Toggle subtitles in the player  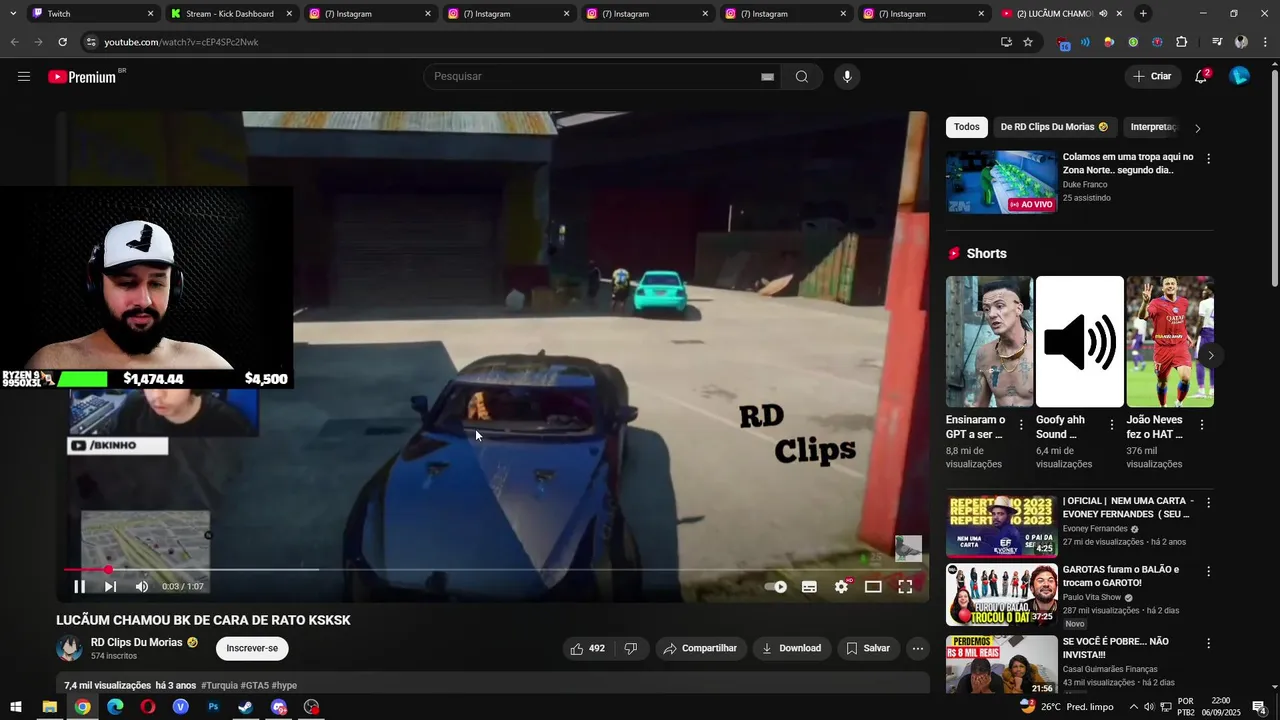[809, 587]
